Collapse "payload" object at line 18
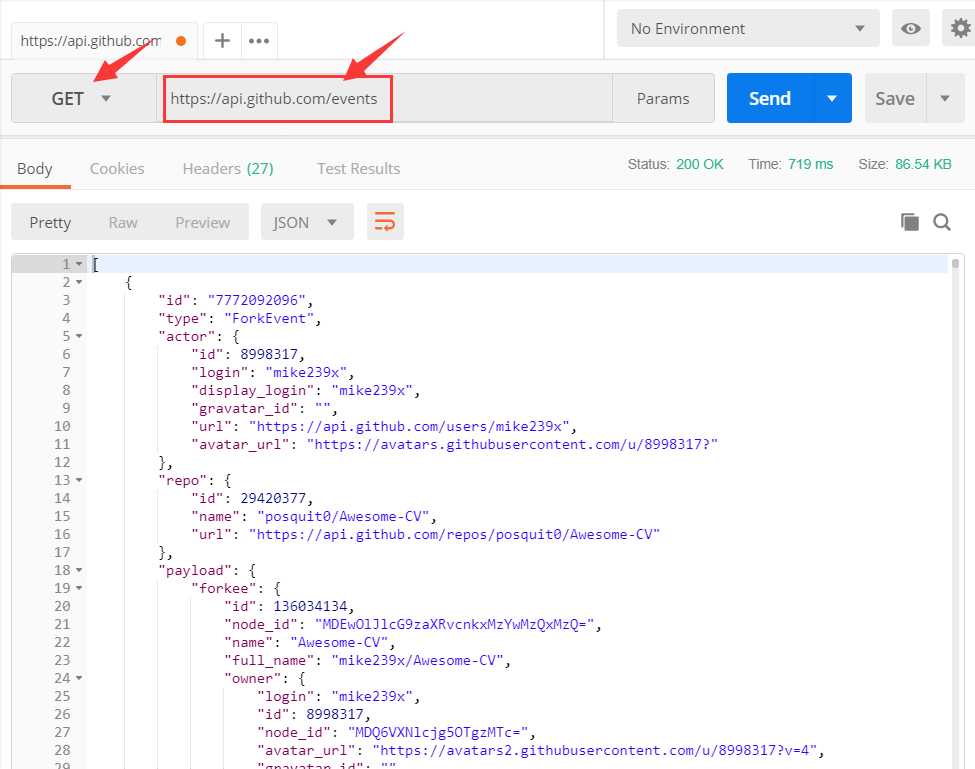This screenshot has height=769, width=975. 79,570
